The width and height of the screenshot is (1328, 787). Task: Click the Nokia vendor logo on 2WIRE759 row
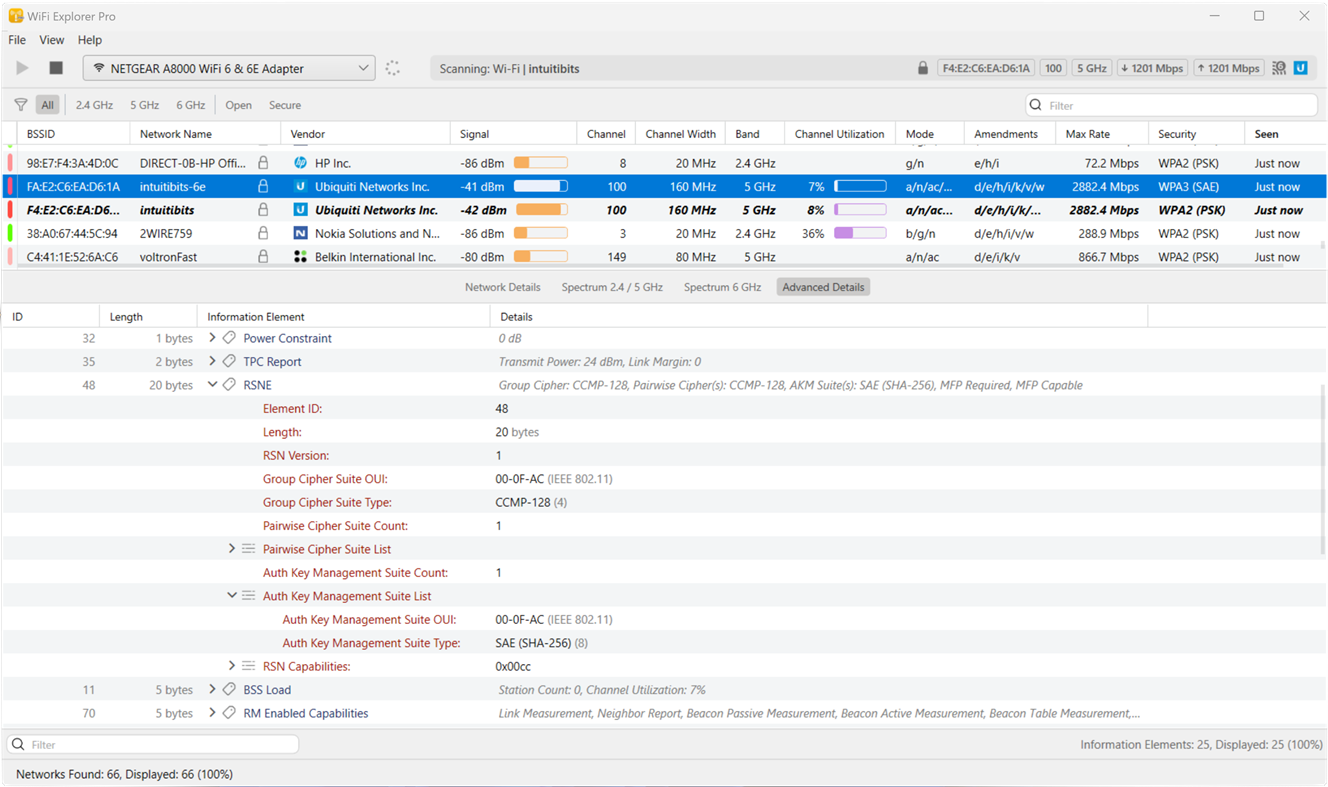click(299, 233)
